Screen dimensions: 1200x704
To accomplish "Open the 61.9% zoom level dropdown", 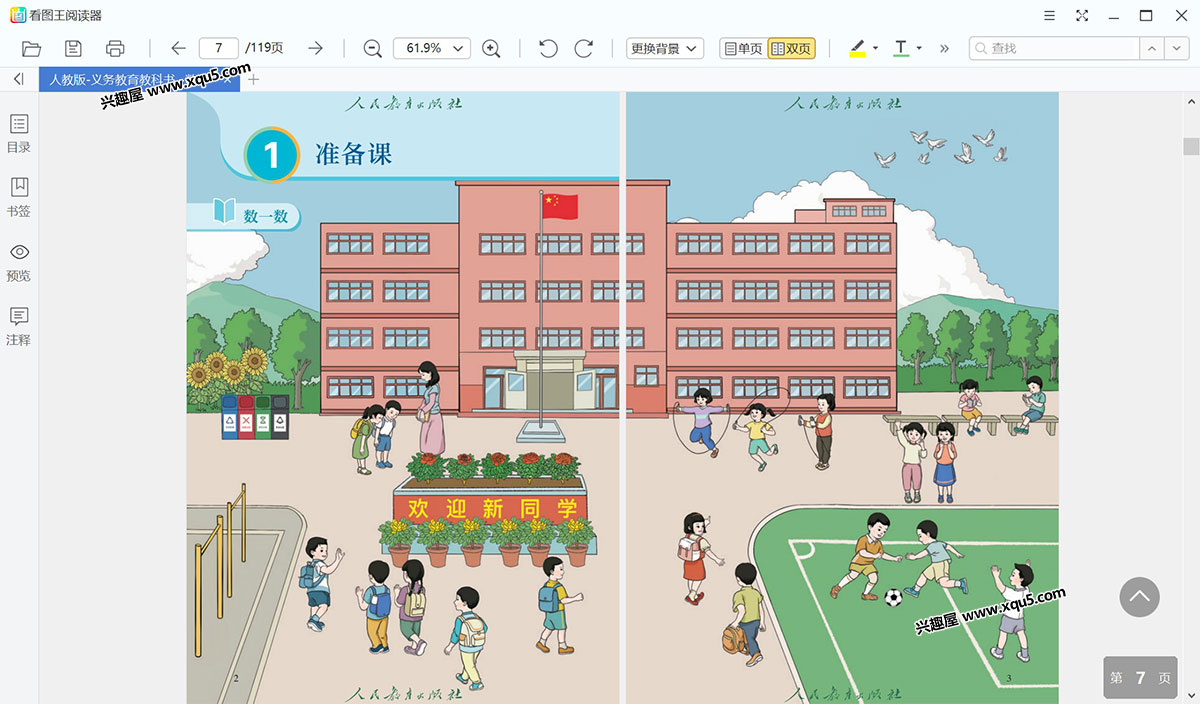I will [x=432, y=48].
